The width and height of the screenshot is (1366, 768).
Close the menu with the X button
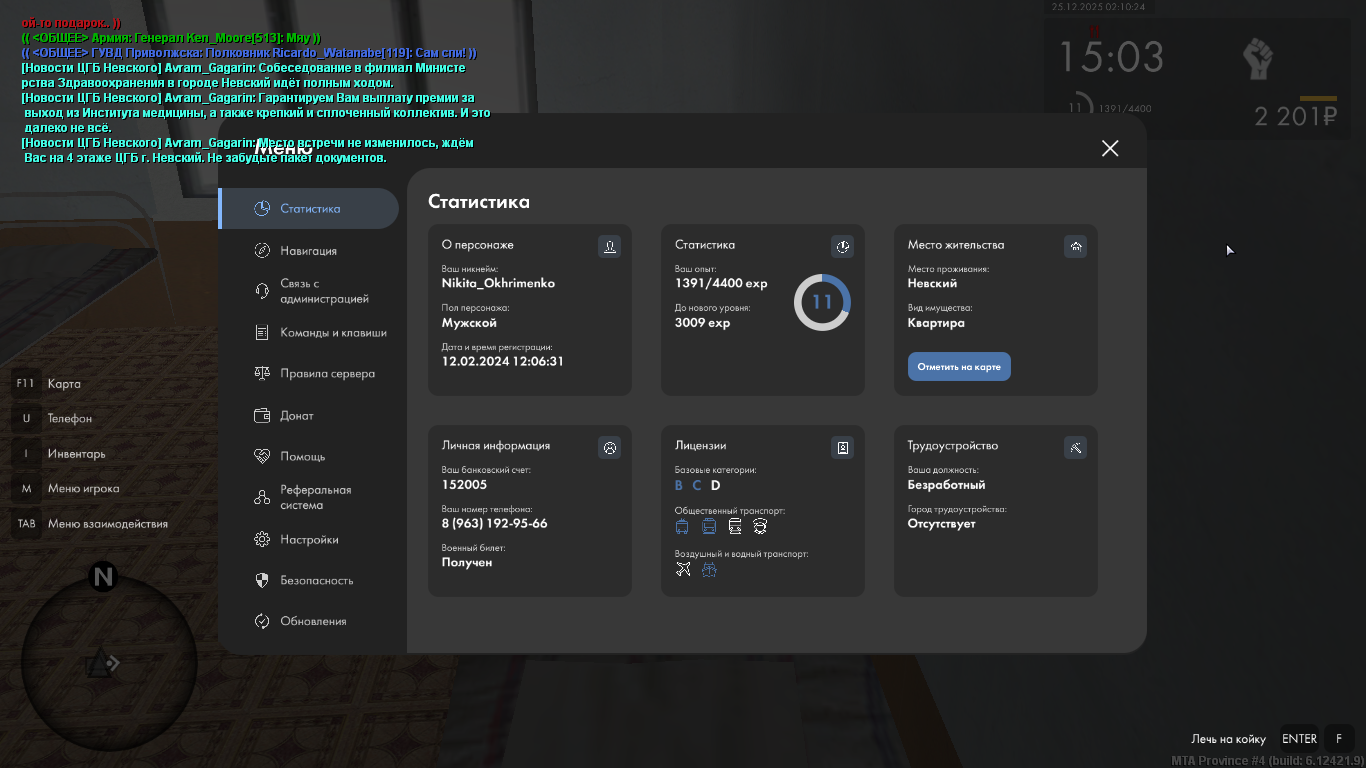[1110, 148]
